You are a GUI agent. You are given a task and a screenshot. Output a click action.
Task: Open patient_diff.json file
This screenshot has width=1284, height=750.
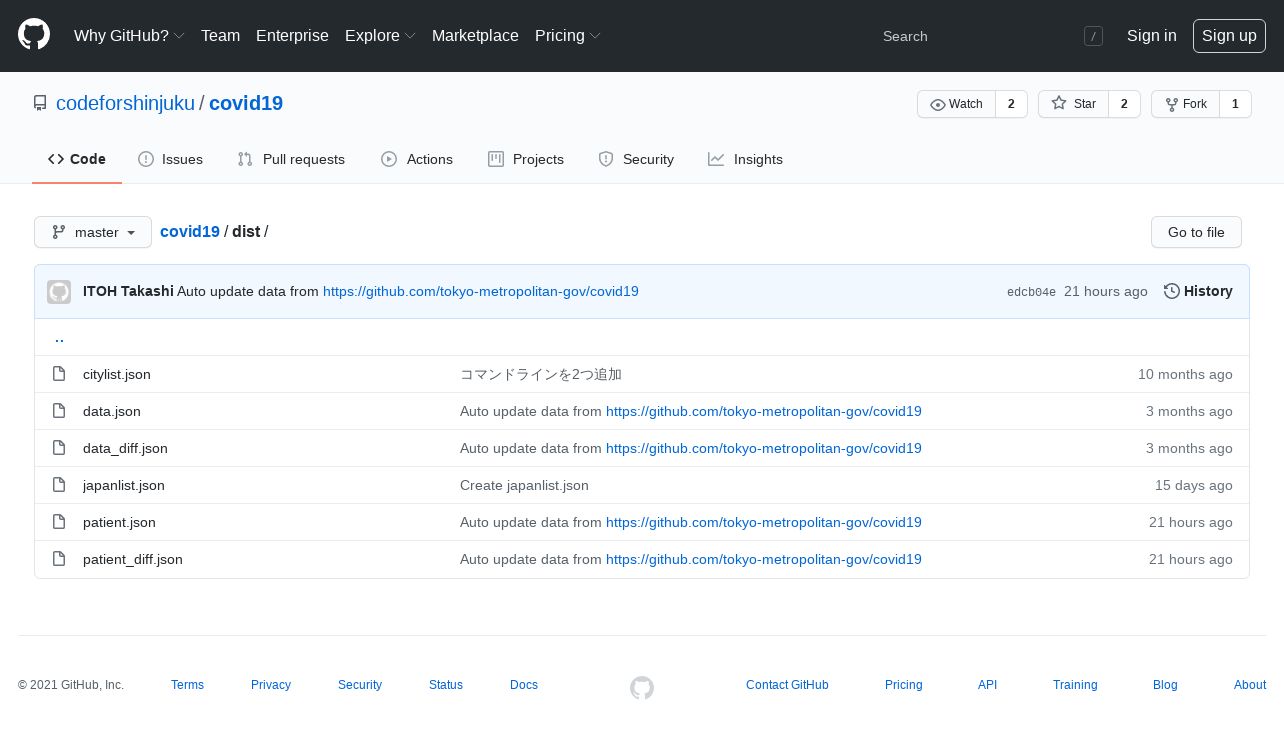point(133,559)
